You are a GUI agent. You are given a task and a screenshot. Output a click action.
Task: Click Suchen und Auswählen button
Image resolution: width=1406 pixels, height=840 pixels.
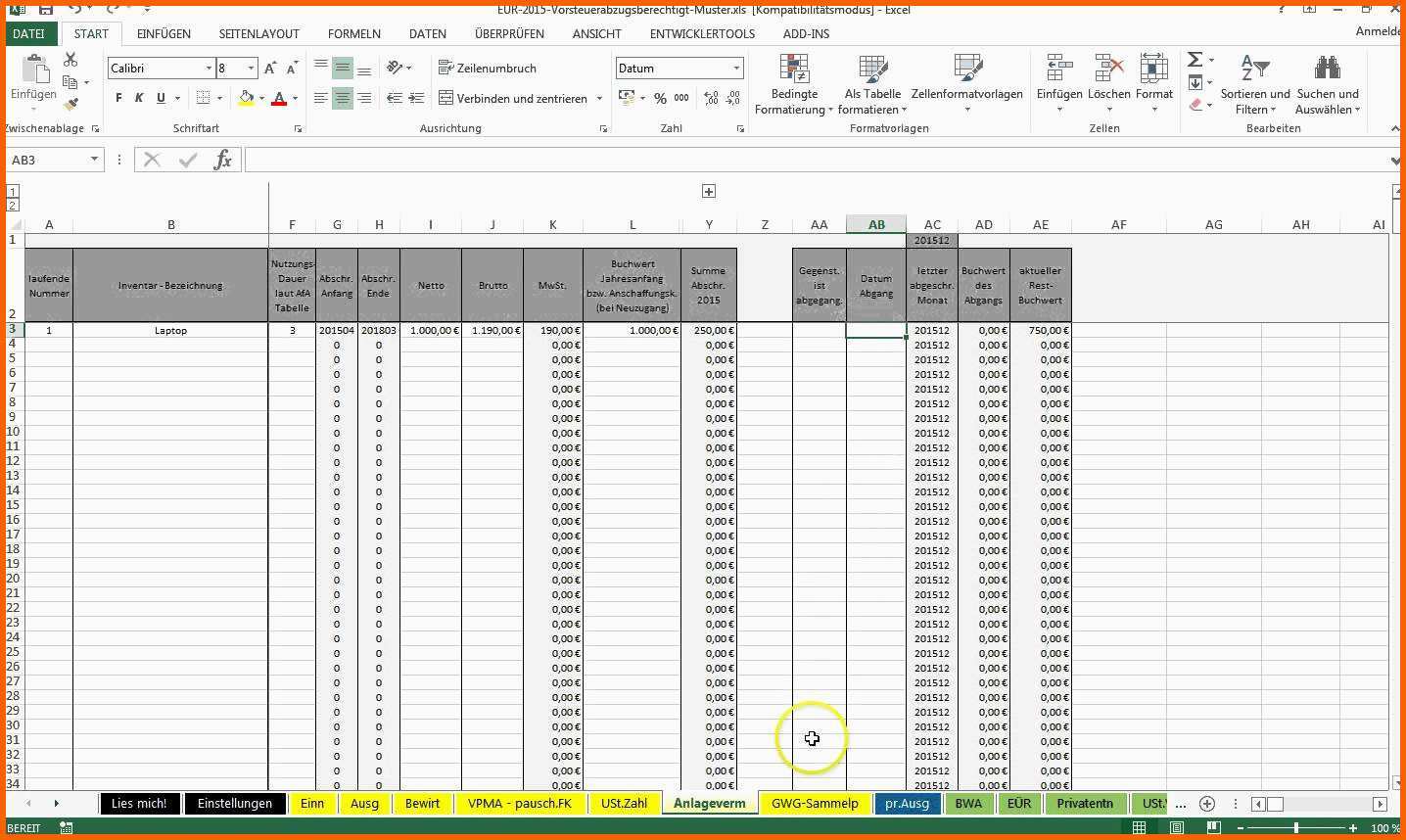tap(1328, 84)
